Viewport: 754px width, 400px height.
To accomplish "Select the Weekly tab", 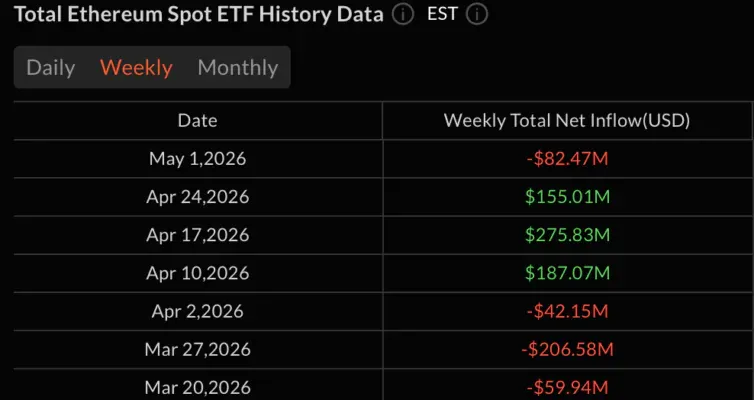I will pos(136,67).
